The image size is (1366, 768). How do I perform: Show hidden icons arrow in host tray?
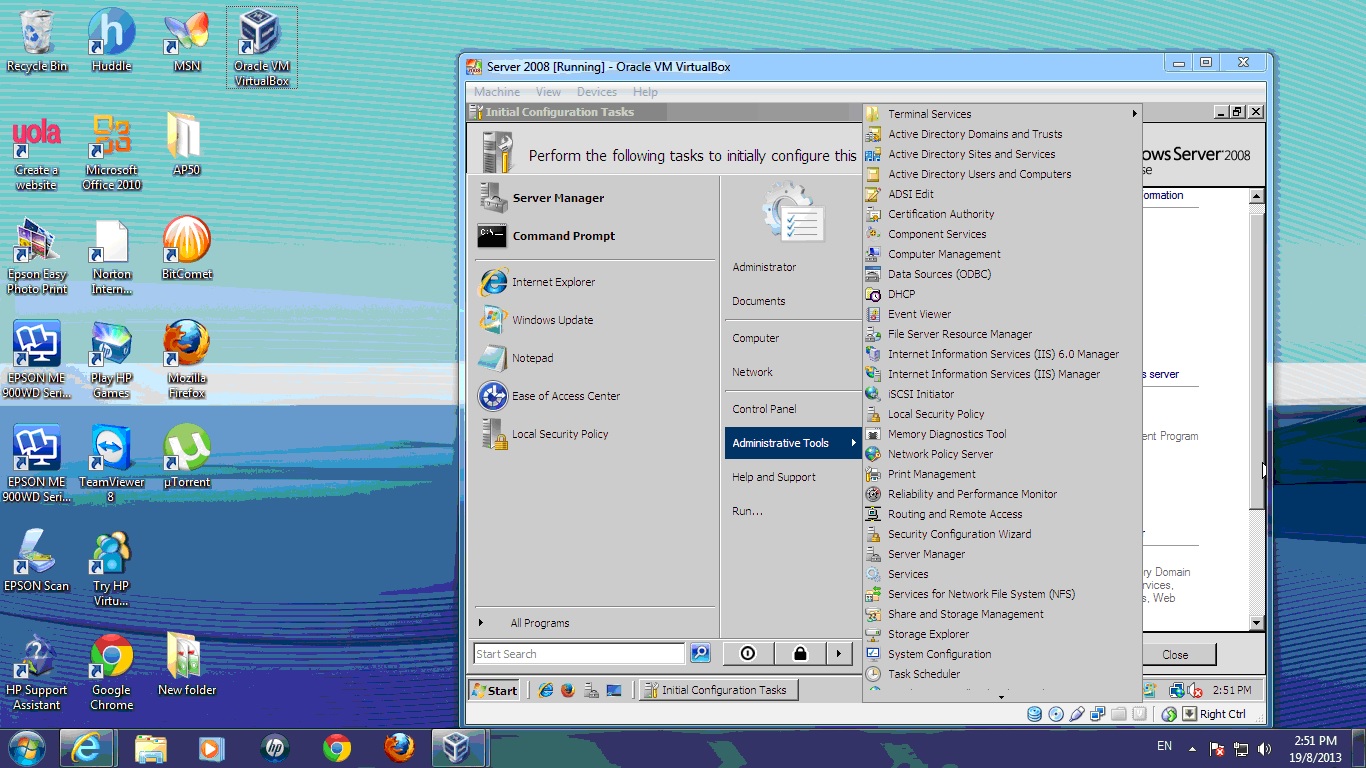(x=1192, y=748)
